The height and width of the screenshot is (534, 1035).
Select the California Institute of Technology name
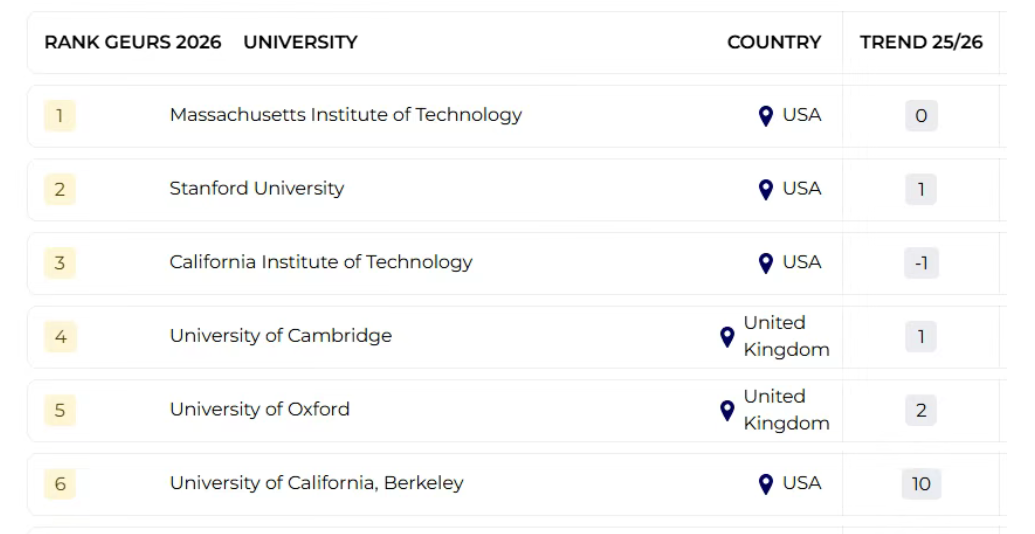point(320,262)
